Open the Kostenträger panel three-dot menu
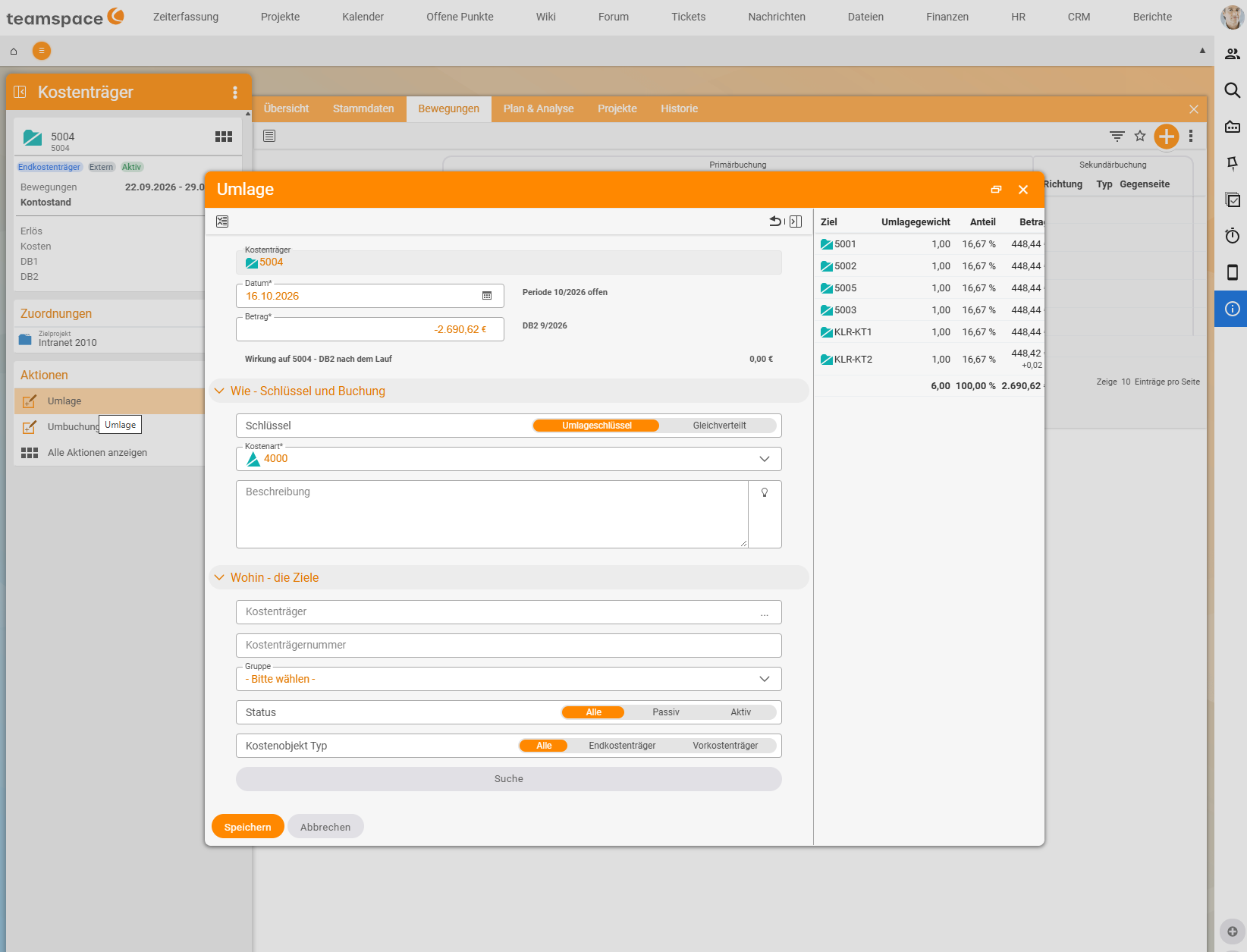This screenshot has width=1247, height=952. (235, 93)
